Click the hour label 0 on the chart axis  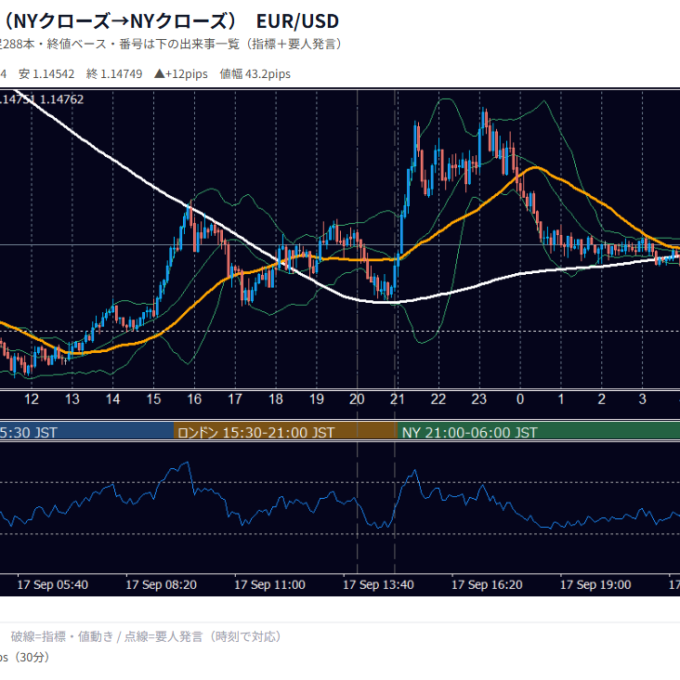tap(520, 399)
